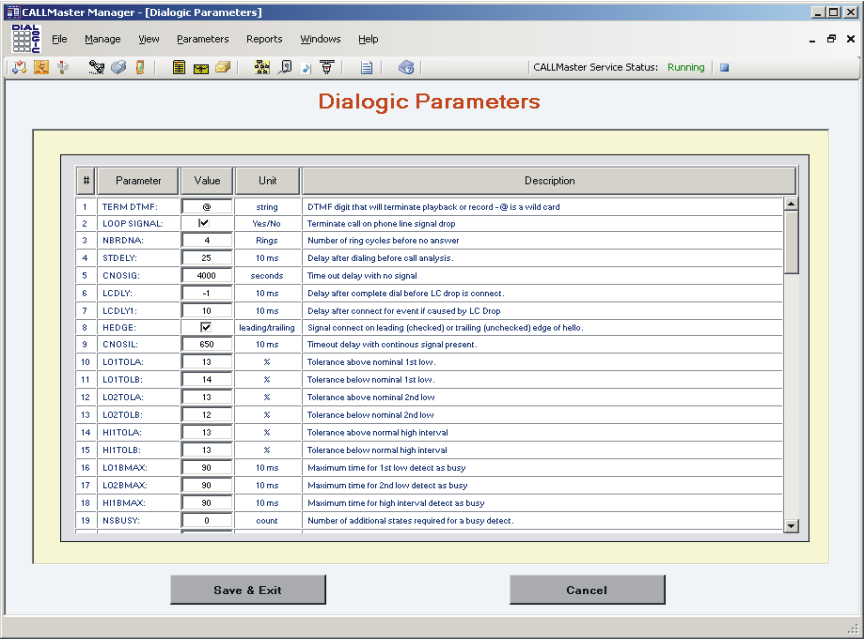865x639 pixels.
Task: Click the LCDLY1 value field
Action: point(207,311)
